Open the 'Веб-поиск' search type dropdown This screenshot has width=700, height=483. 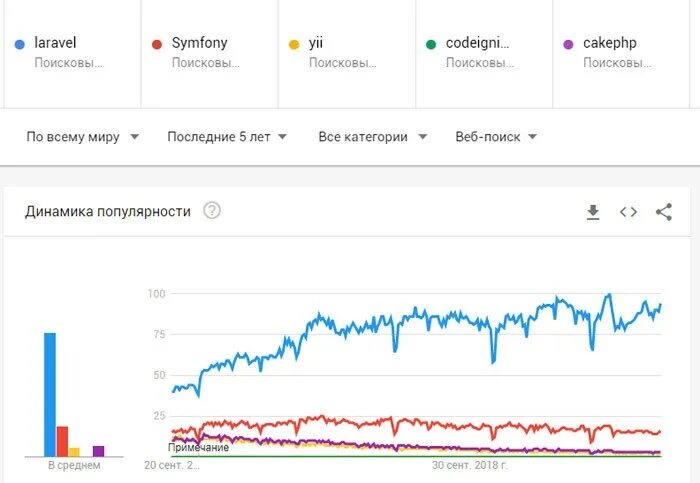(496, 137)
